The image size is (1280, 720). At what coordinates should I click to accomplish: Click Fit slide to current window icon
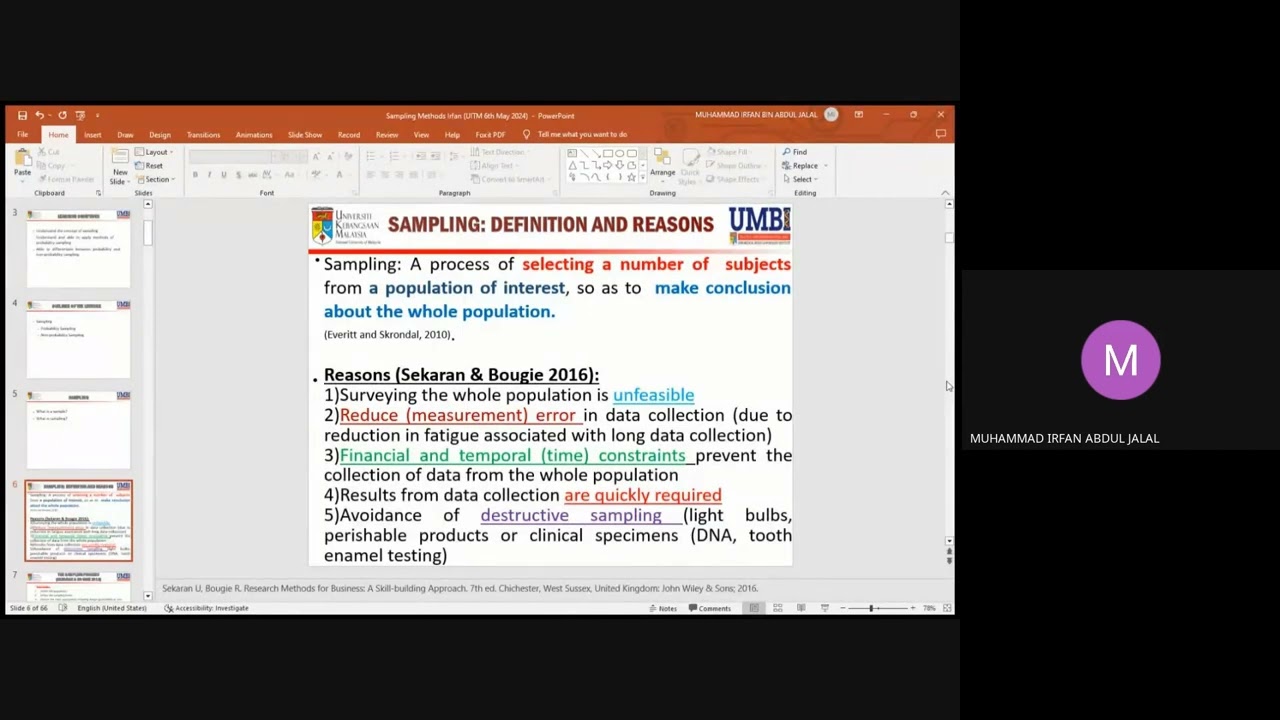tap(946, 608)
